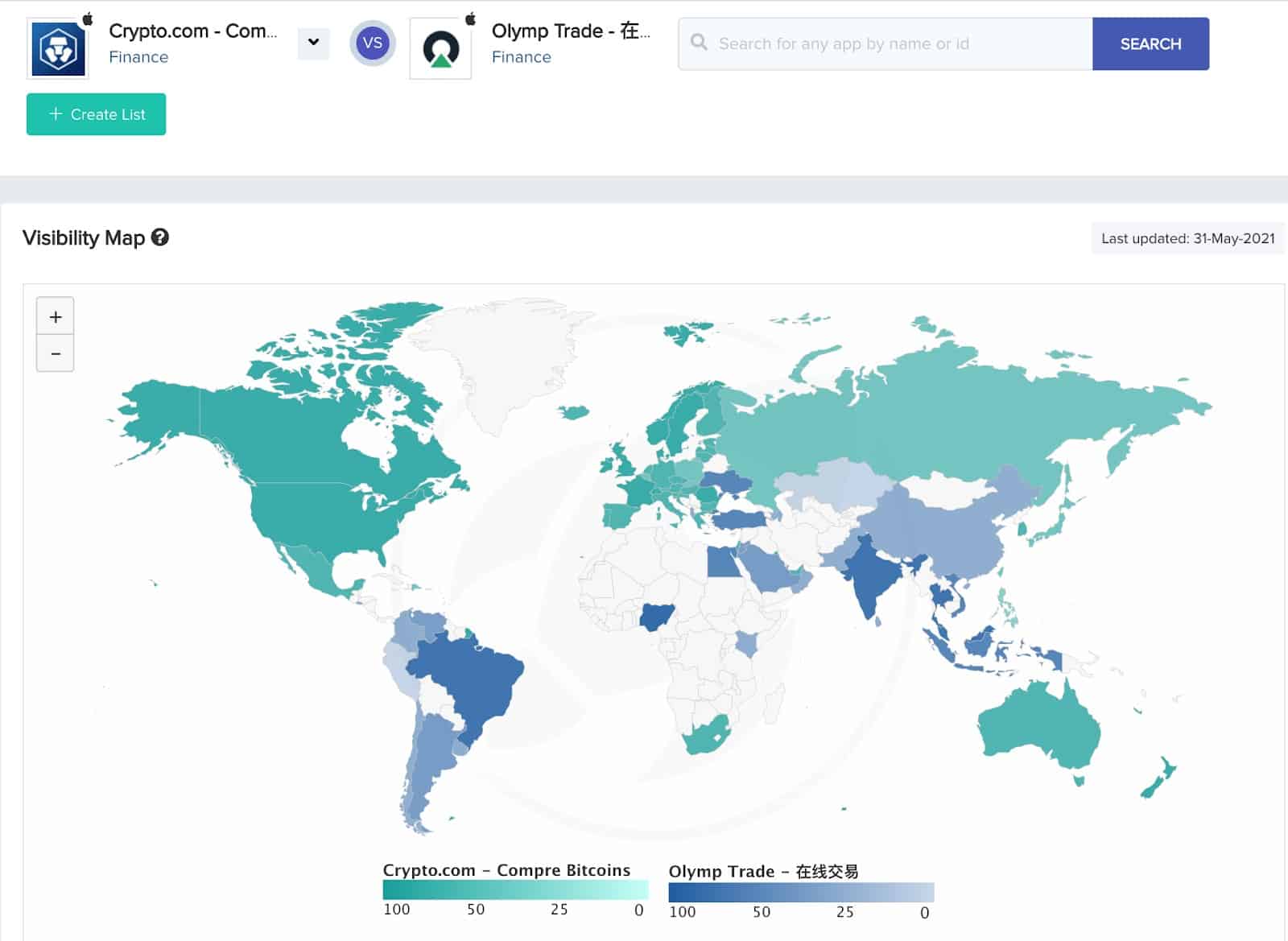
Task: Click the Olymp Trade app icon
Action: click(440, 48)
